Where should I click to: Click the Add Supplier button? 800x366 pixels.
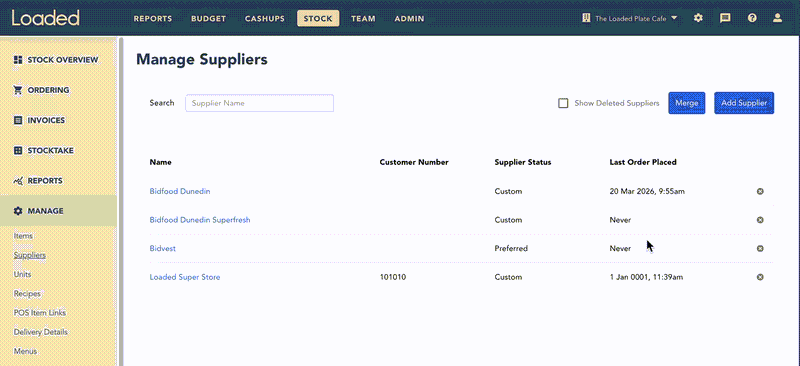[744, 103]
